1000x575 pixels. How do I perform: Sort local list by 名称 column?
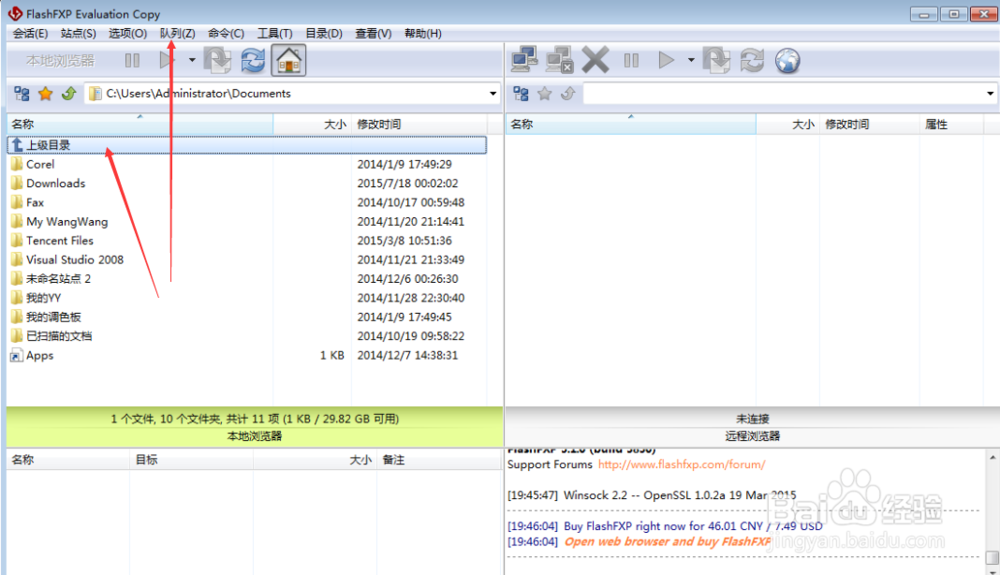coord(140,124)
